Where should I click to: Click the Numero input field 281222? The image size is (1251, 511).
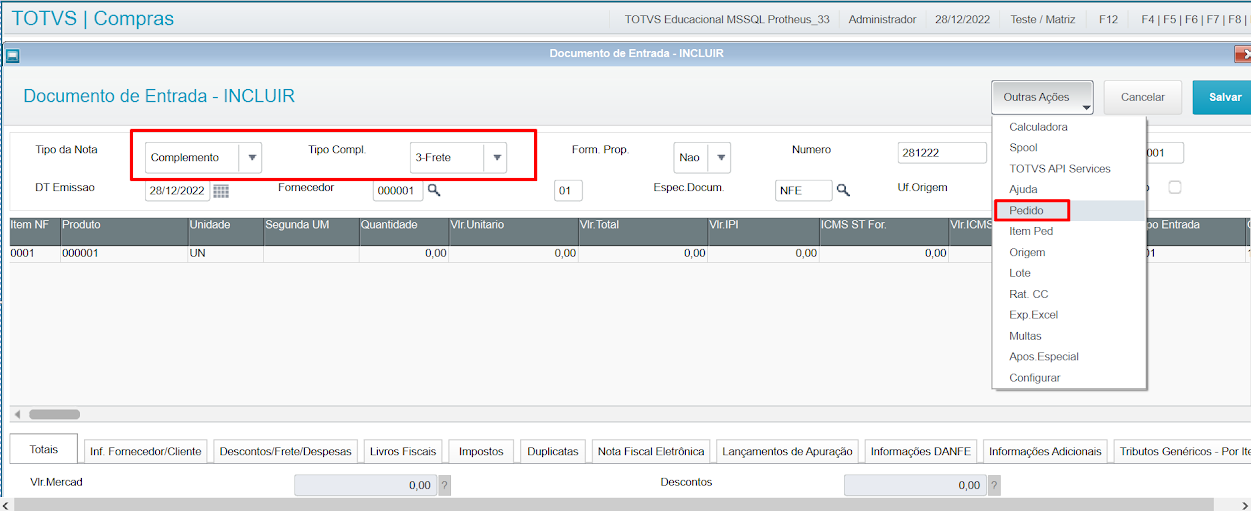click(x=942, y=153)
